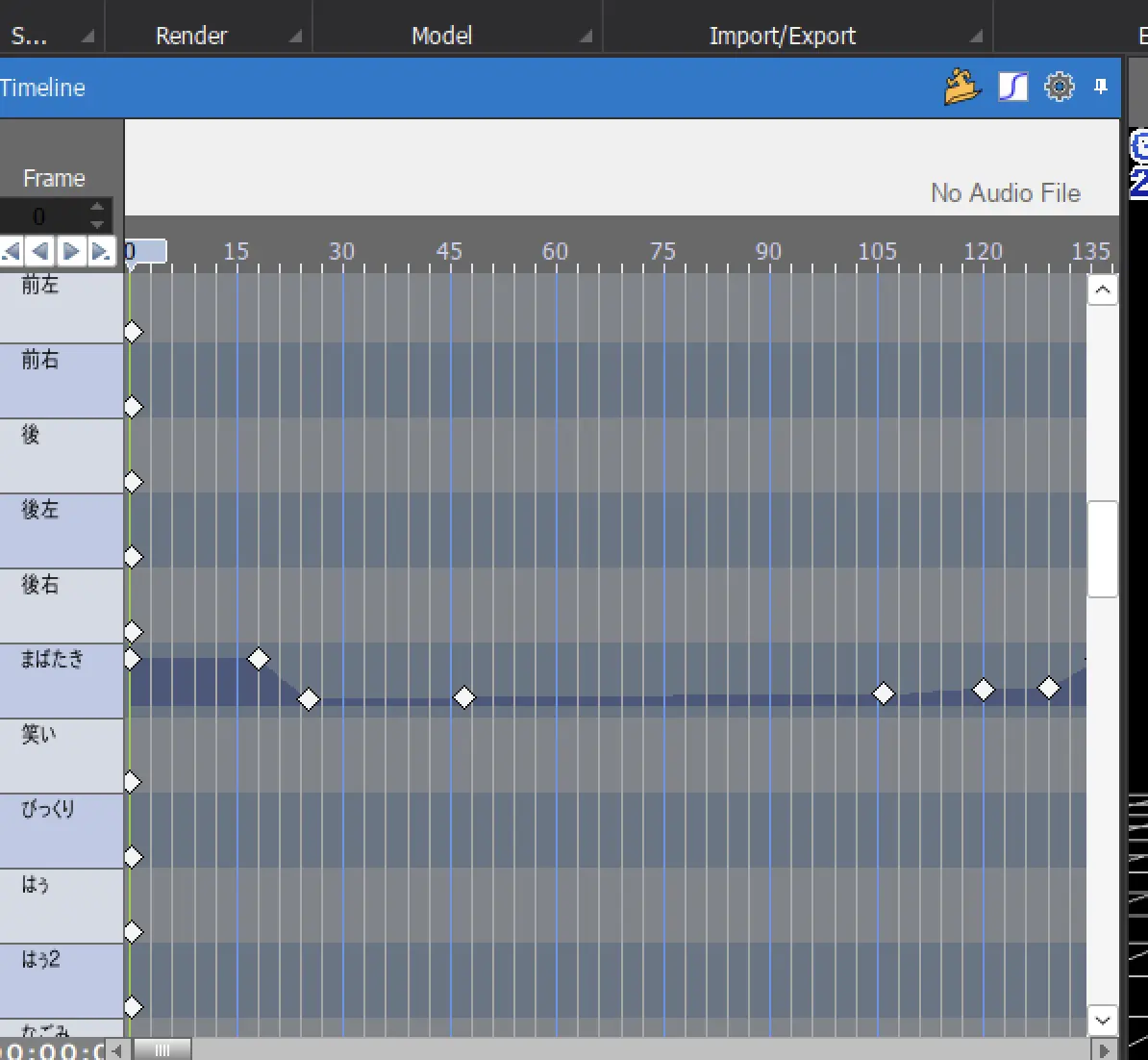Screen dimensions: 1148x1060
Task: Select 後 keyframe diamond at frame 0
Action: 133,482
